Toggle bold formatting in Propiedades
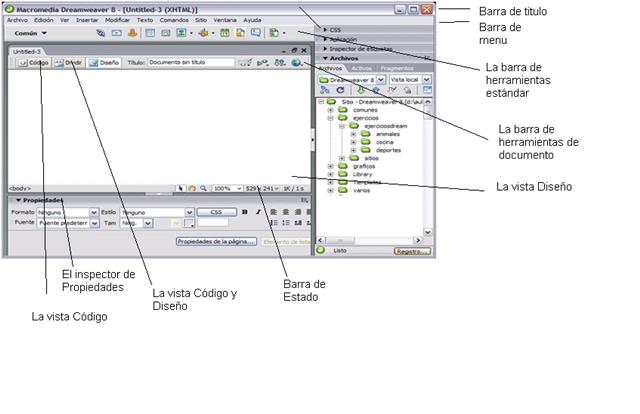 [x=244, y=212]
